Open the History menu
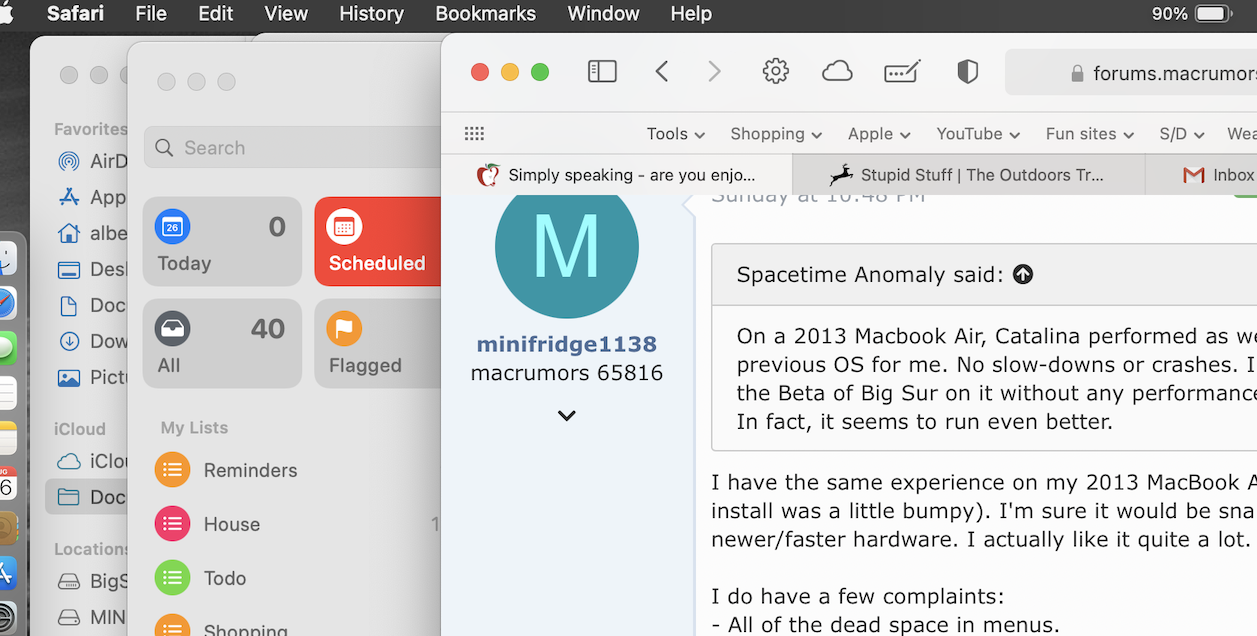 pos(372,14)
